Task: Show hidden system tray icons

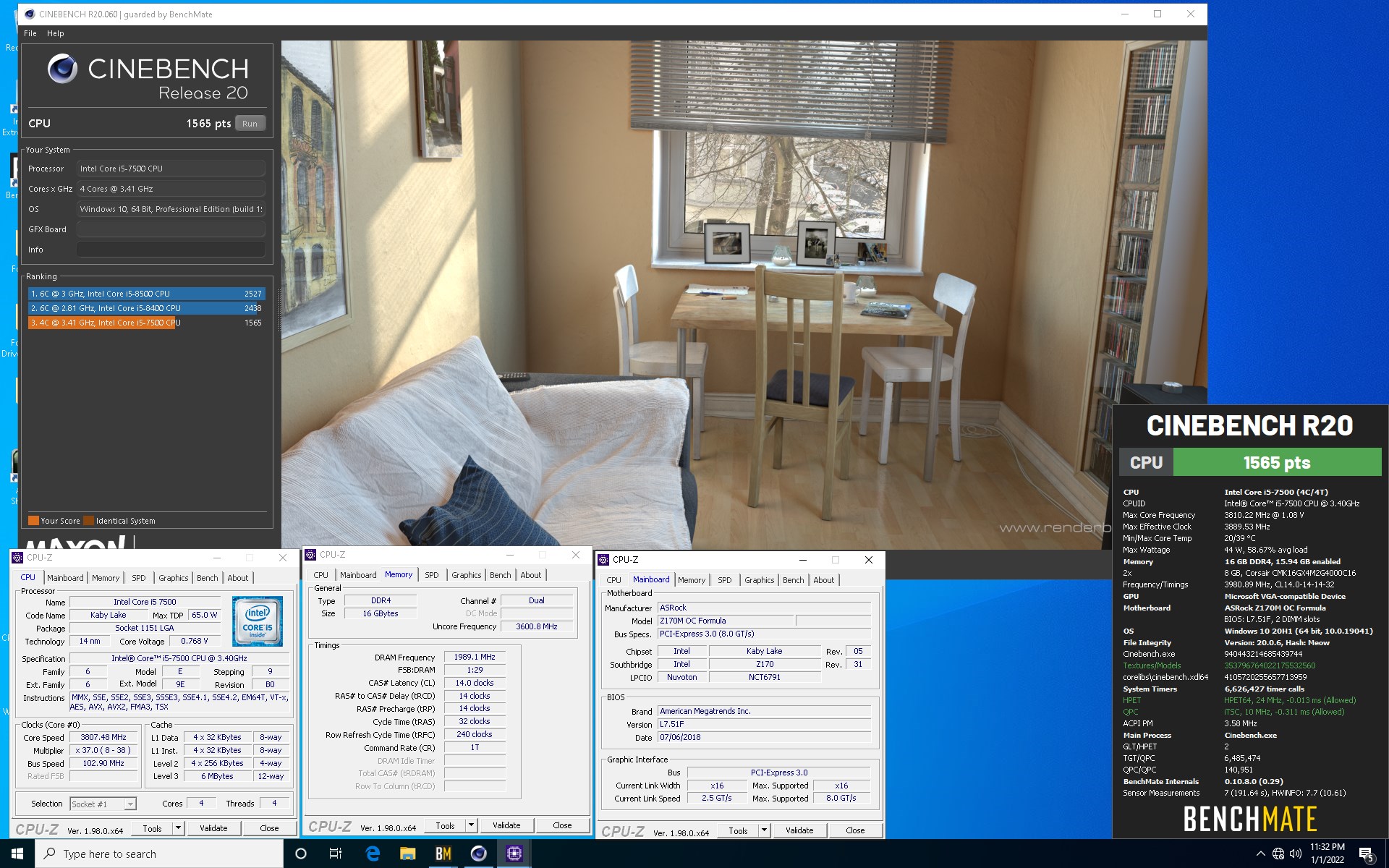Action: coord(1261,854)
